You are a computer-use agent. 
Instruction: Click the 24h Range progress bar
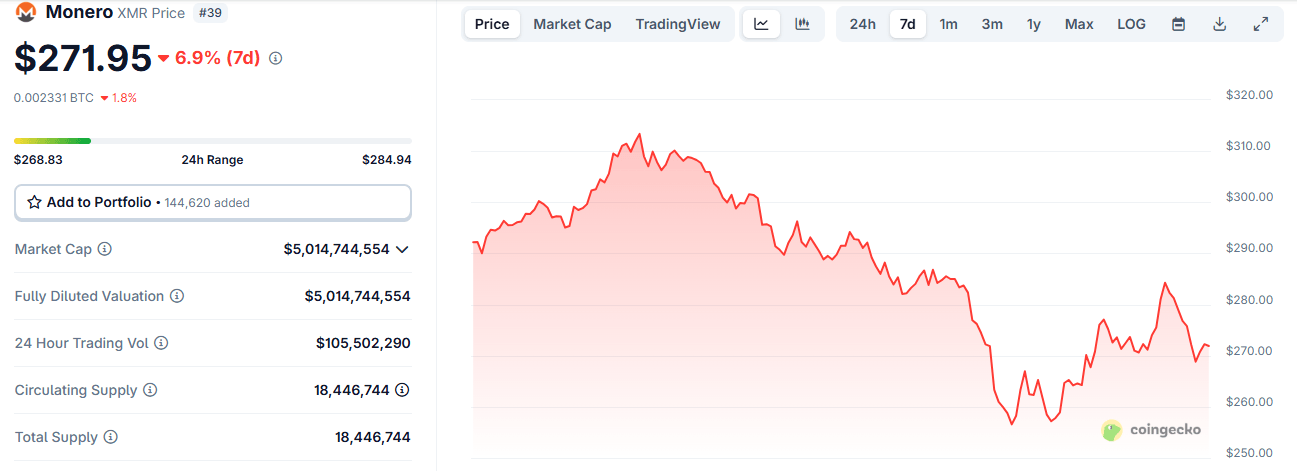212,141
